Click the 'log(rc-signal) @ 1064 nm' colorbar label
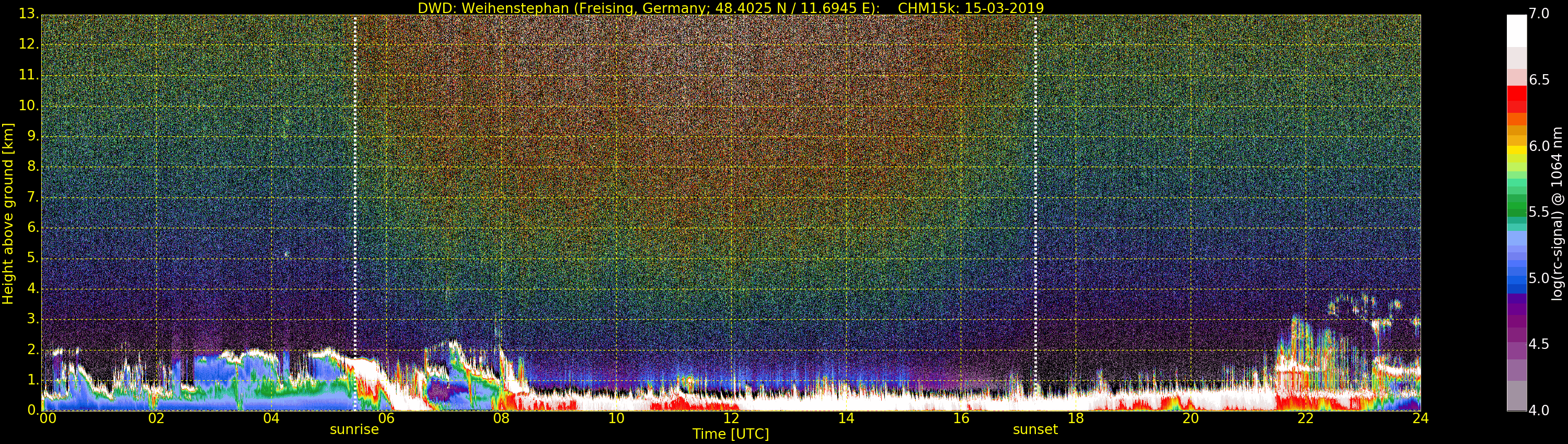 (1557, 214)
